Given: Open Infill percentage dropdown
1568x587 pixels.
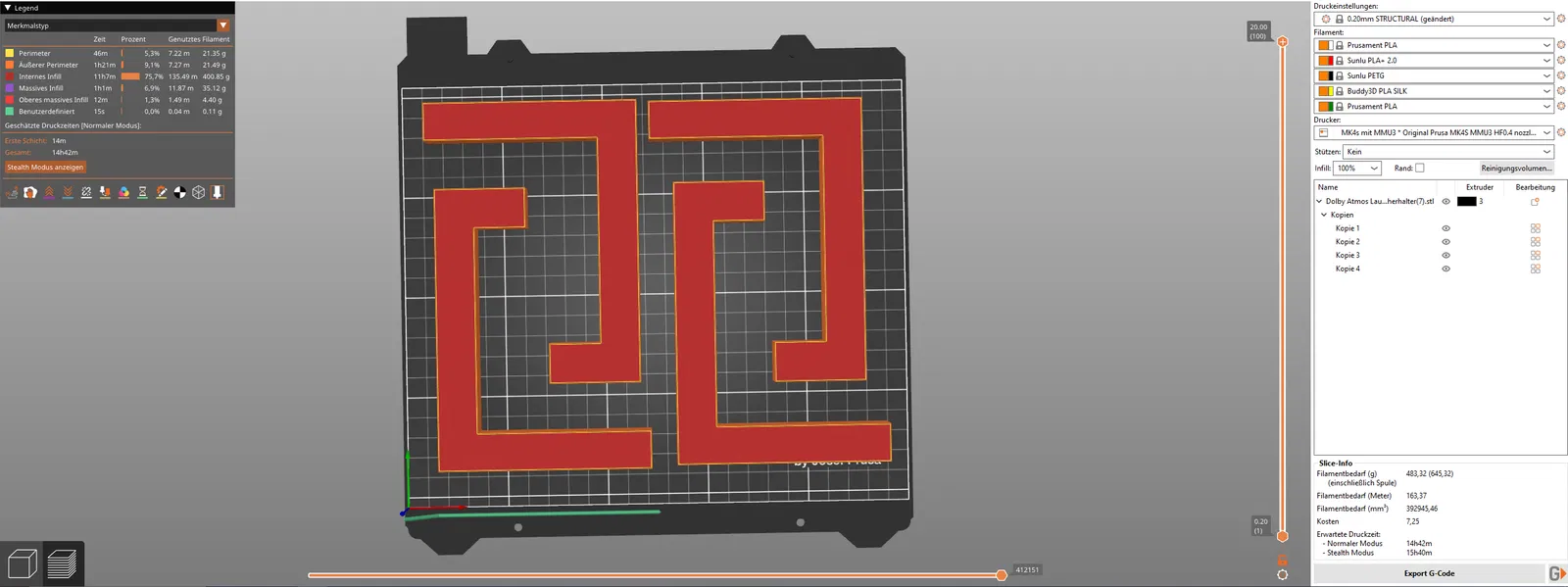Looking at the screenshot, I should point(1358,169).
